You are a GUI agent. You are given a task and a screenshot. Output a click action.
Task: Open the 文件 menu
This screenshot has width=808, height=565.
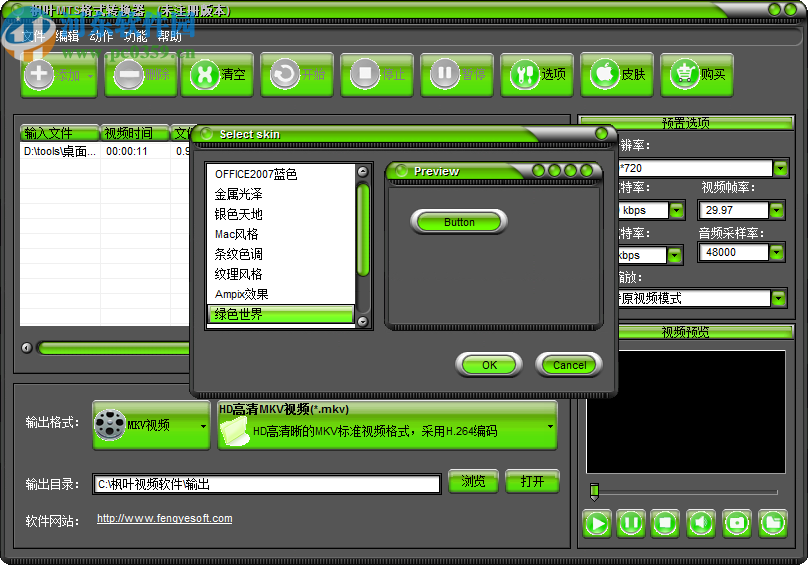tap(33, 36)
